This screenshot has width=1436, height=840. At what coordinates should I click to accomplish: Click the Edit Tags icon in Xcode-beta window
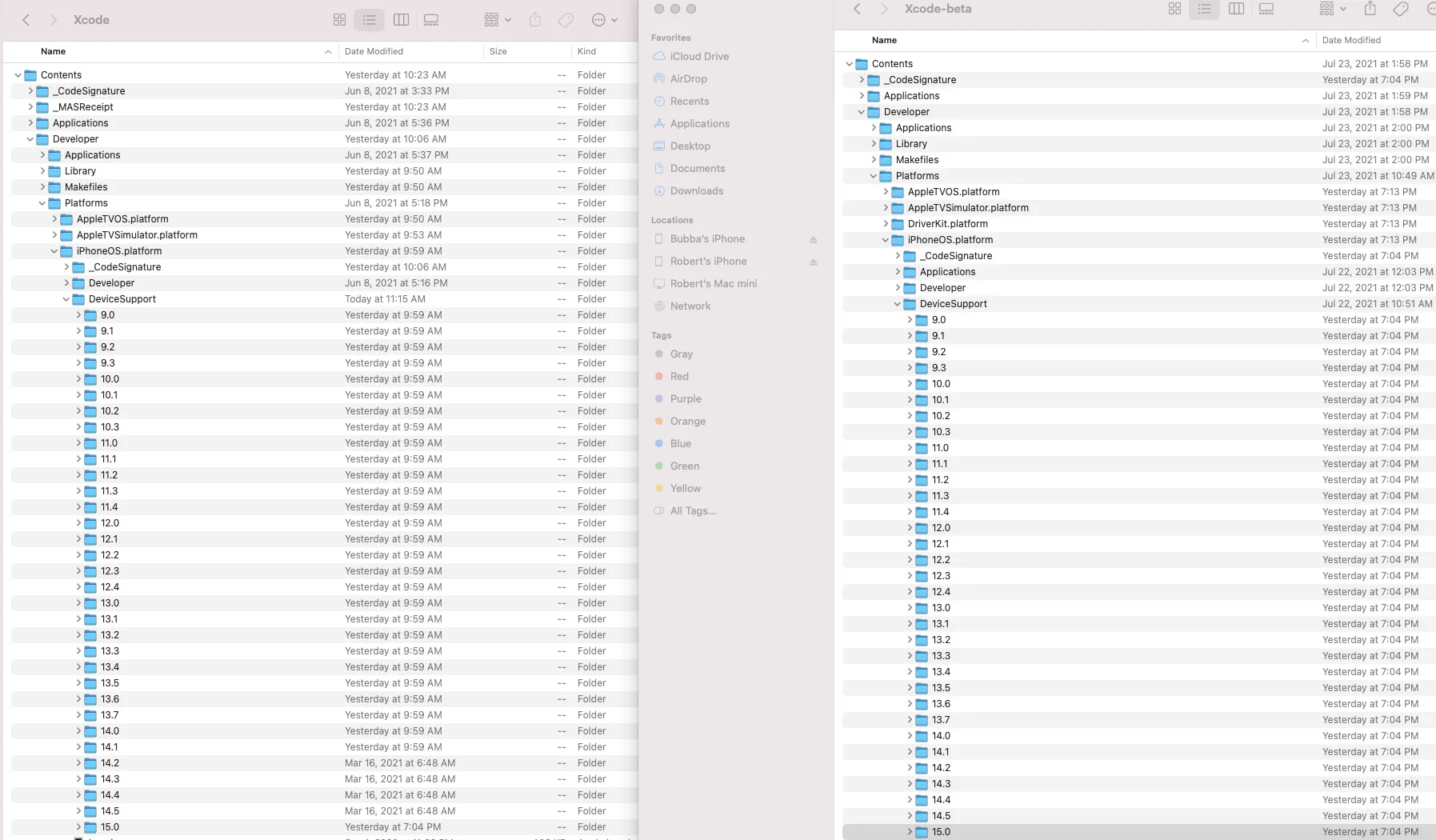(x=1401, y=9)
